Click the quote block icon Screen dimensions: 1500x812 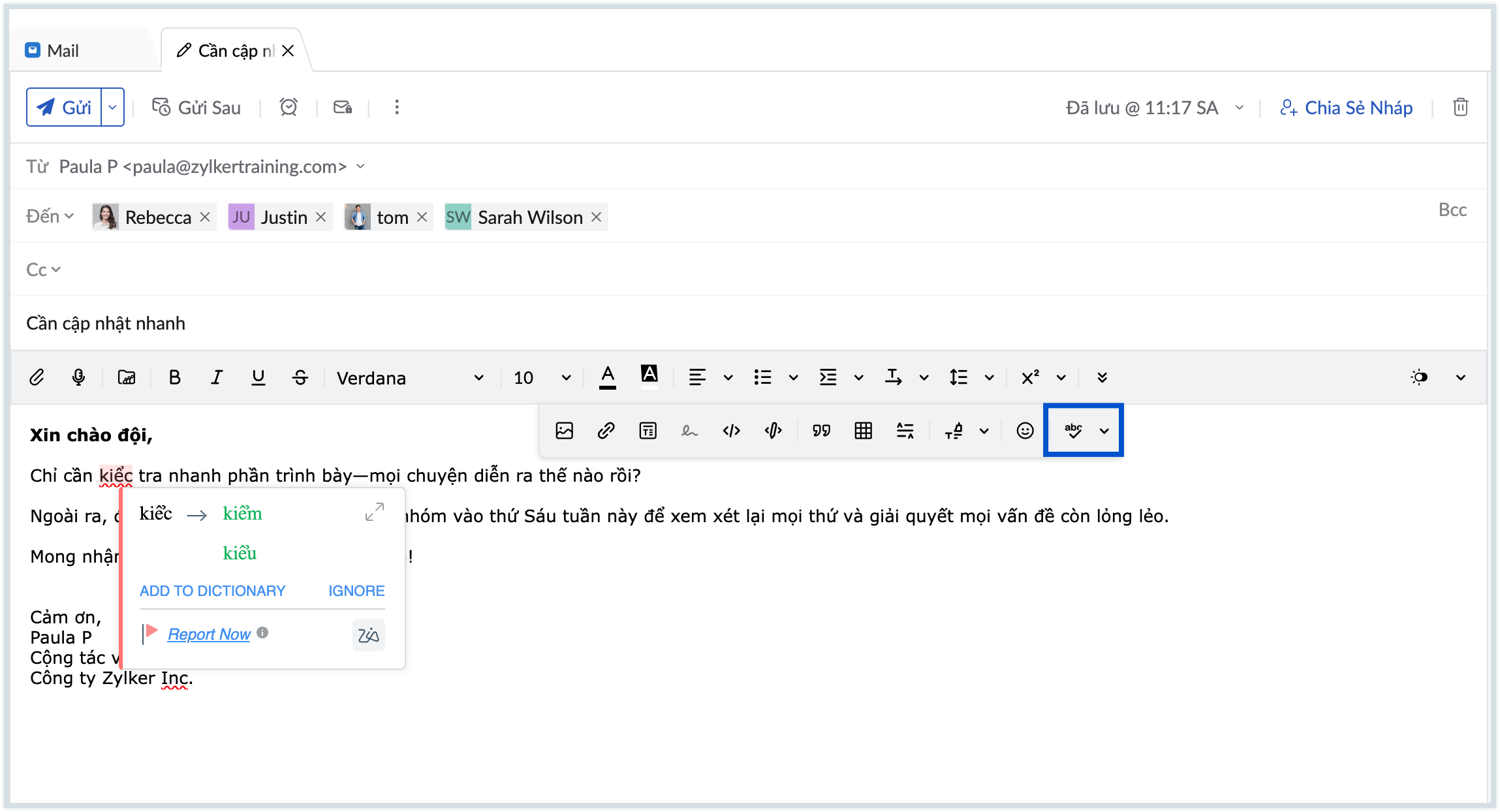coord(821,431)
